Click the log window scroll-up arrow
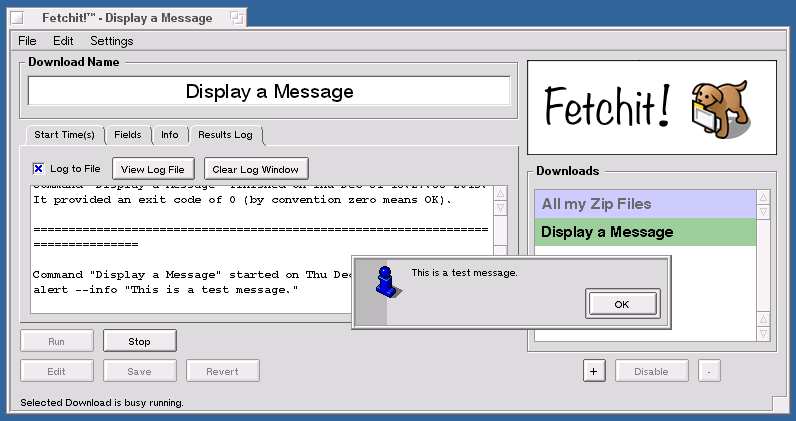Image resolution: width=796 pixels, height=421 pixels. tap(500, 193)
